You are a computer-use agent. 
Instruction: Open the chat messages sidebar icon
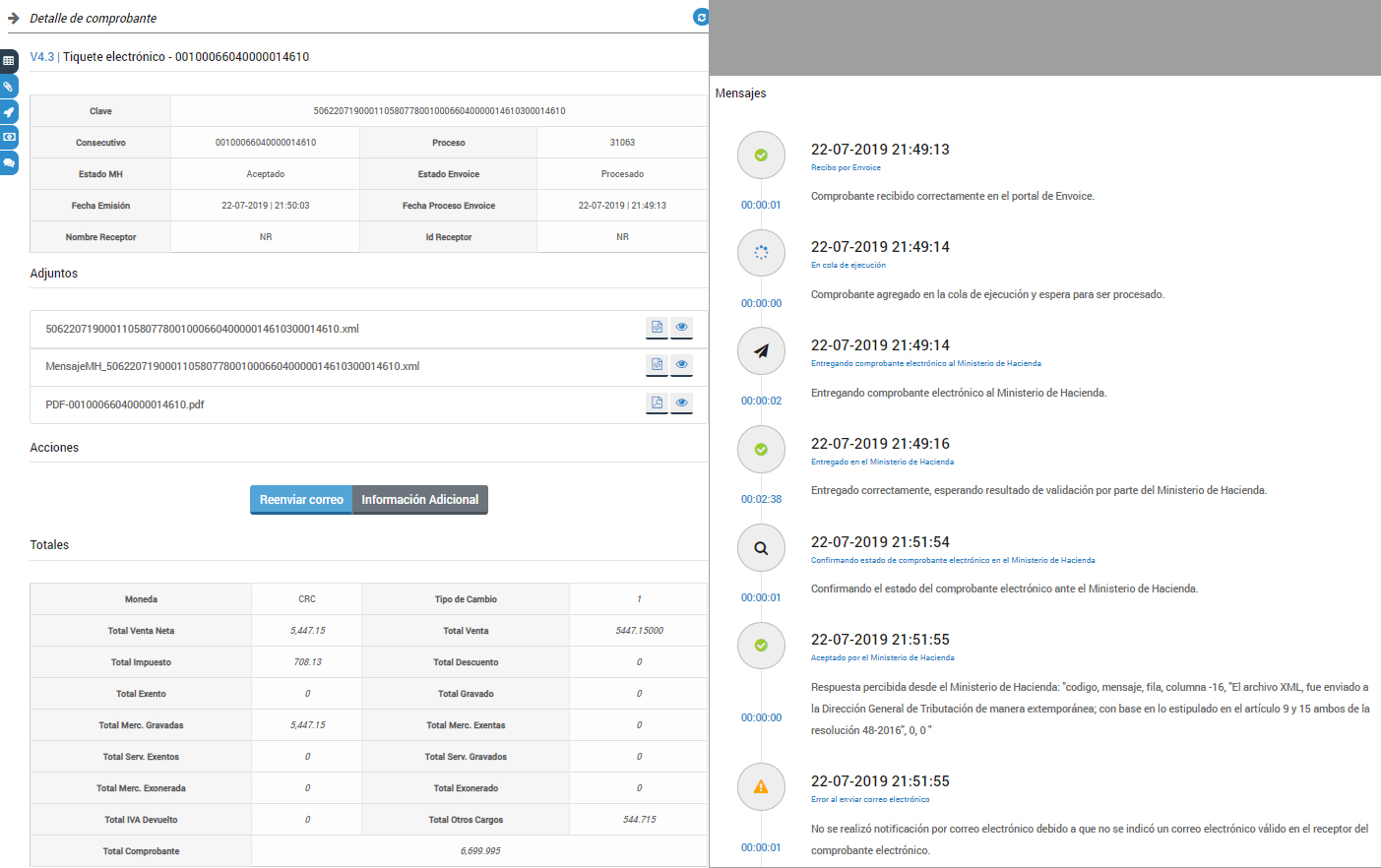point(9,162)
